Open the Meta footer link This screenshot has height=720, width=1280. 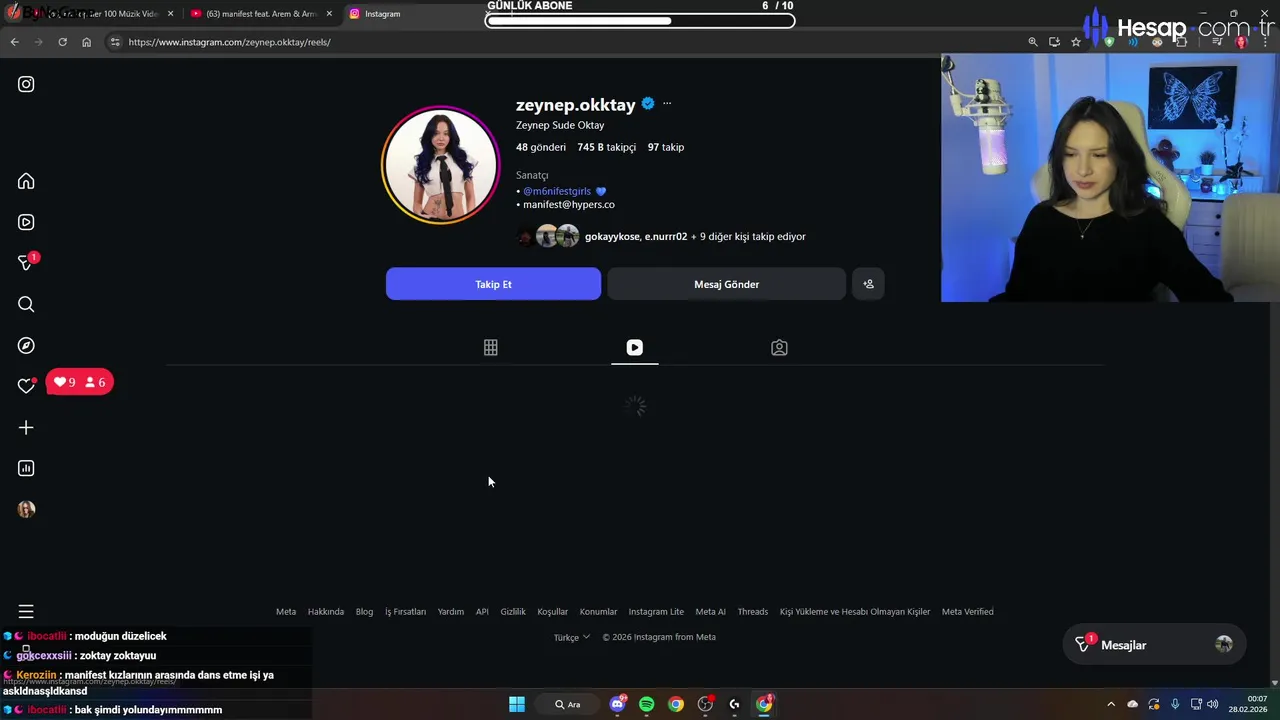point(286,612)
